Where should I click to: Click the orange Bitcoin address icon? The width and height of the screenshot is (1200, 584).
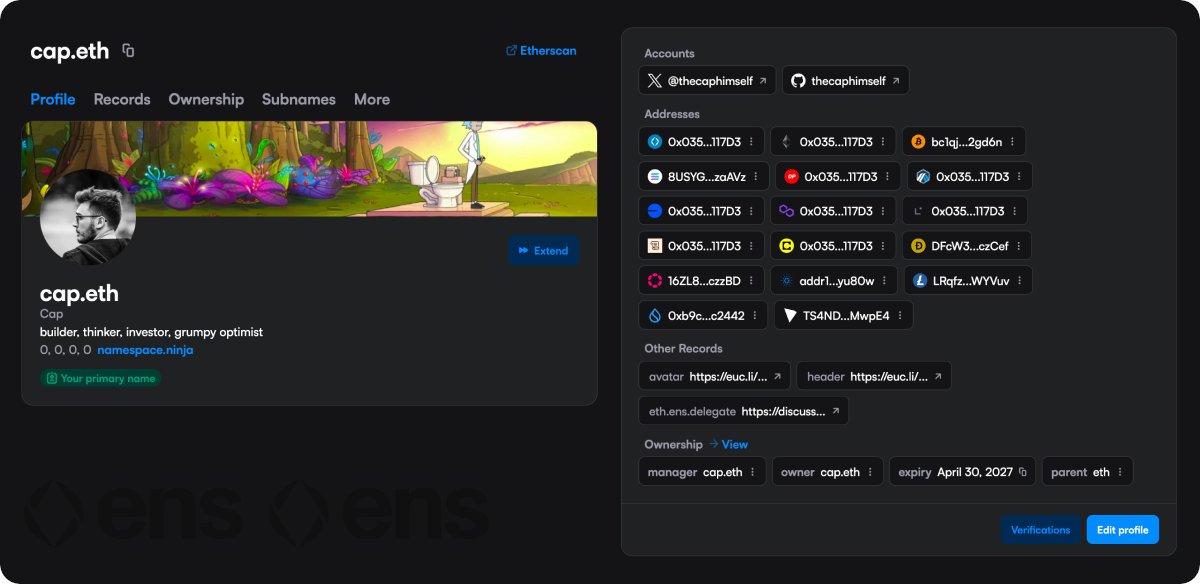click(918, 142)
